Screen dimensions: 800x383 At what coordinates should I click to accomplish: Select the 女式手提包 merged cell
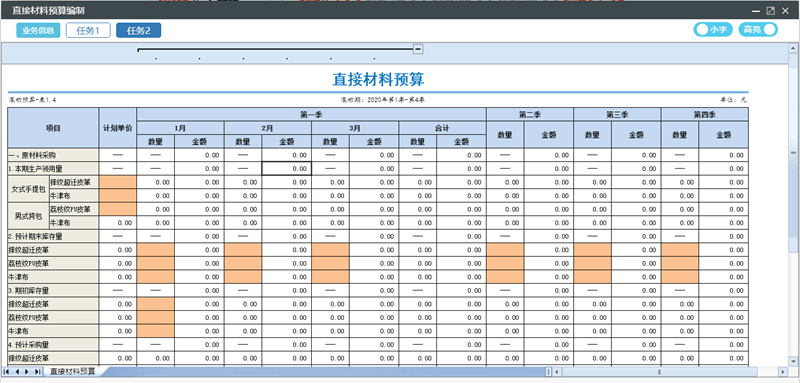28,189
